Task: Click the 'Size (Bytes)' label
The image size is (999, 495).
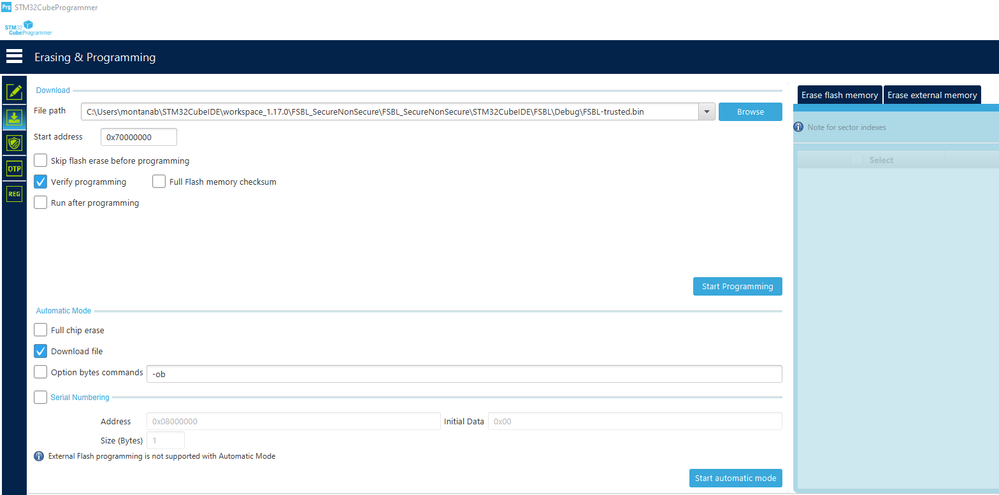Action: (122, 441)
